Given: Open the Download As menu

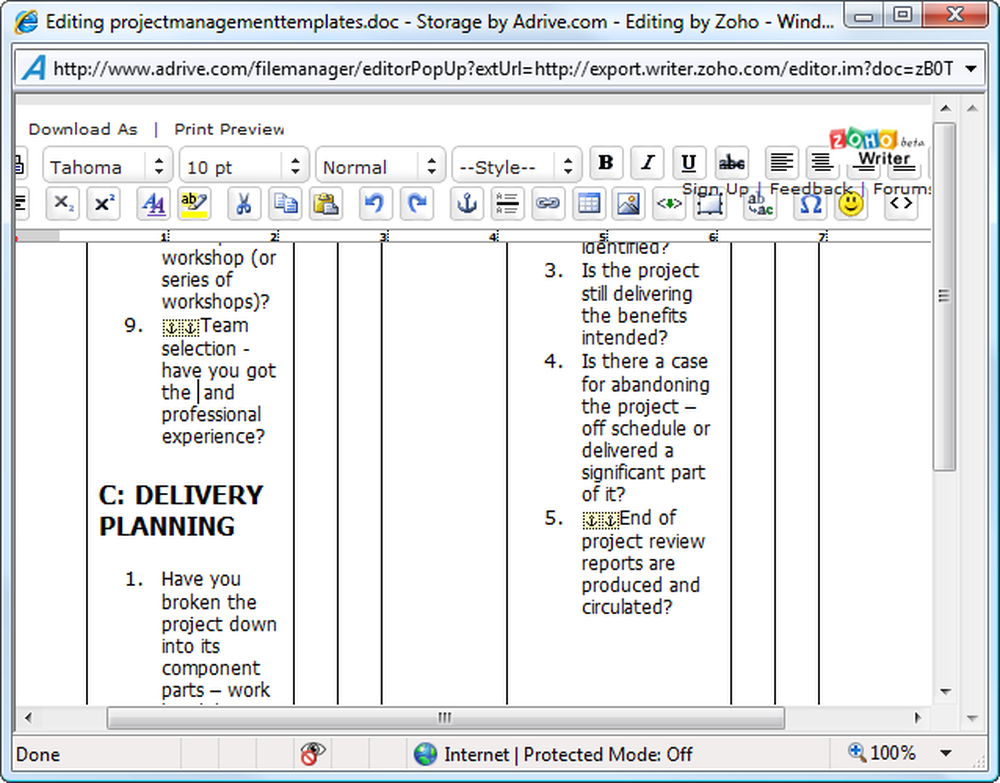Looking at the screenshot, I should 83,129.
